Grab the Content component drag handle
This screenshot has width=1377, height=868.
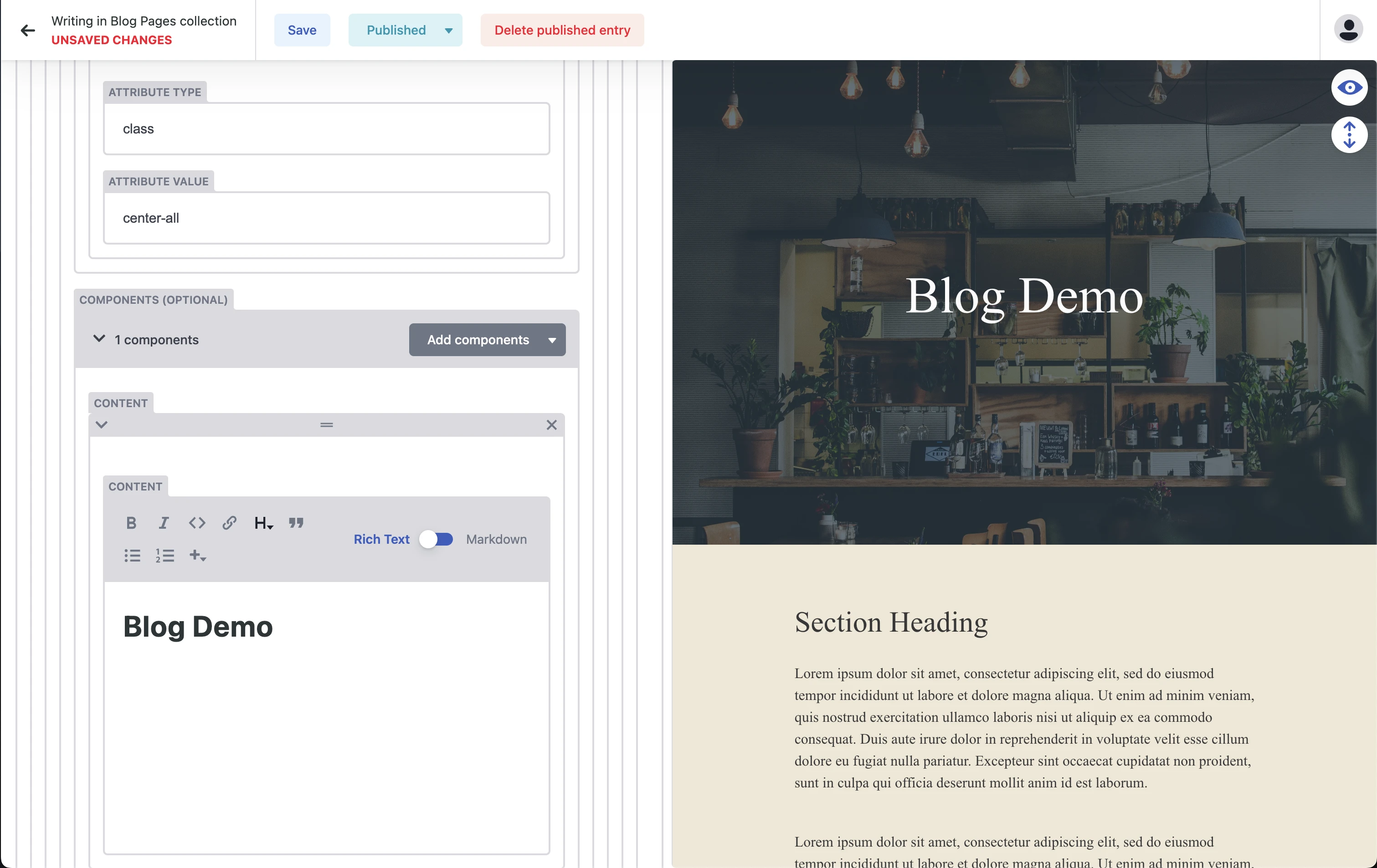(x=327, y=425)
